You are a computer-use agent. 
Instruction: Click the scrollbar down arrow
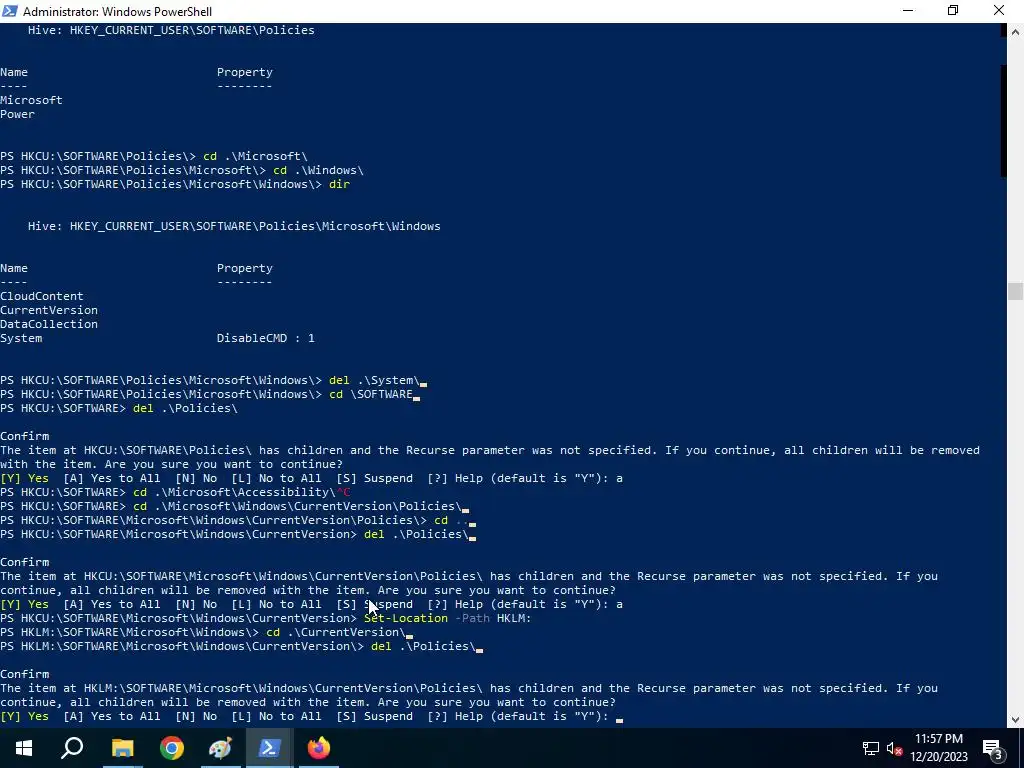click(1015, 720)
